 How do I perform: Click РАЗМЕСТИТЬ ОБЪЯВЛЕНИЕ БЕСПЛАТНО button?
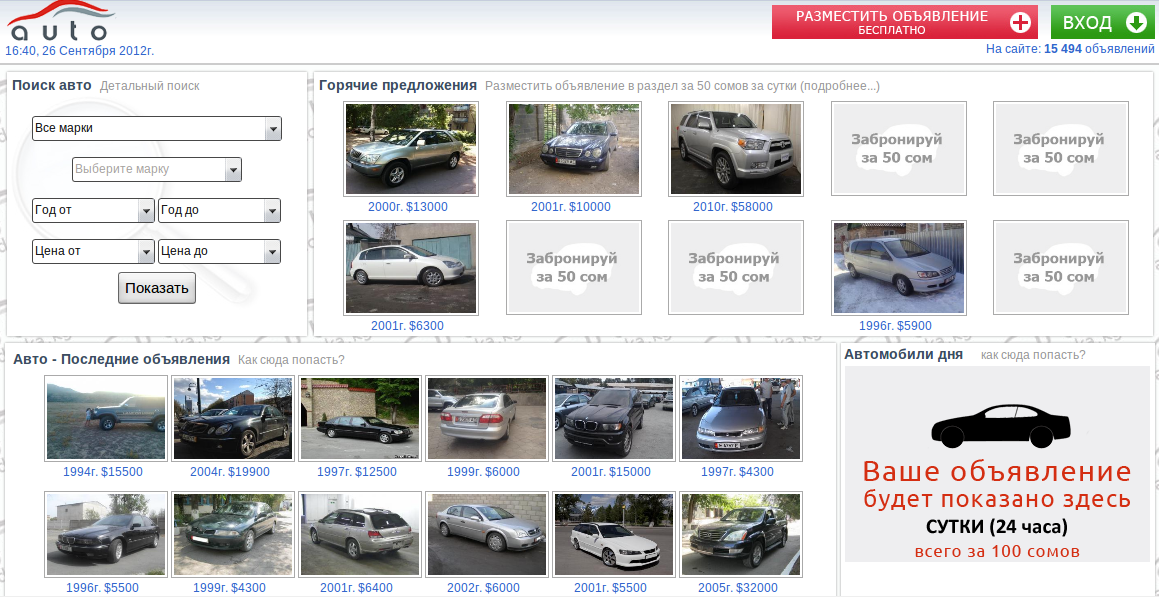point(905,22)
